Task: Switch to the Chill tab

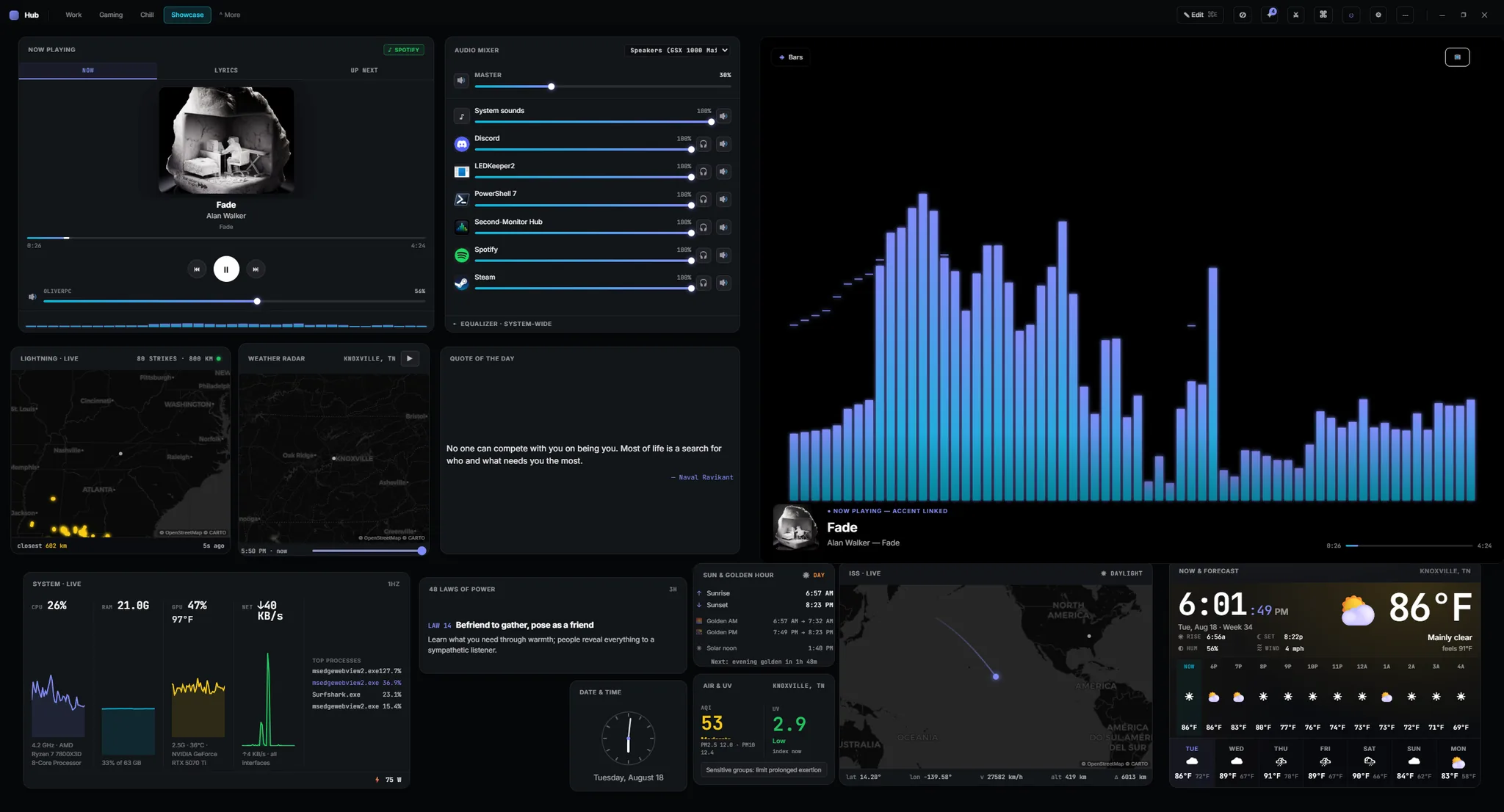Action: 147,15
